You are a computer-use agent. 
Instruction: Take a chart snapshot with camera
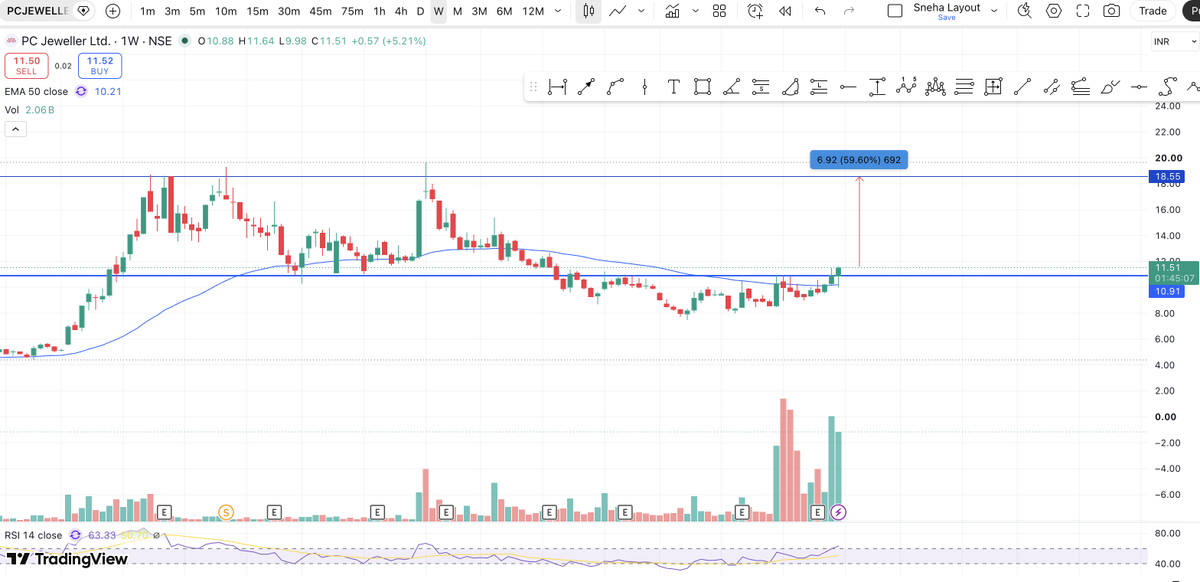1111,11
